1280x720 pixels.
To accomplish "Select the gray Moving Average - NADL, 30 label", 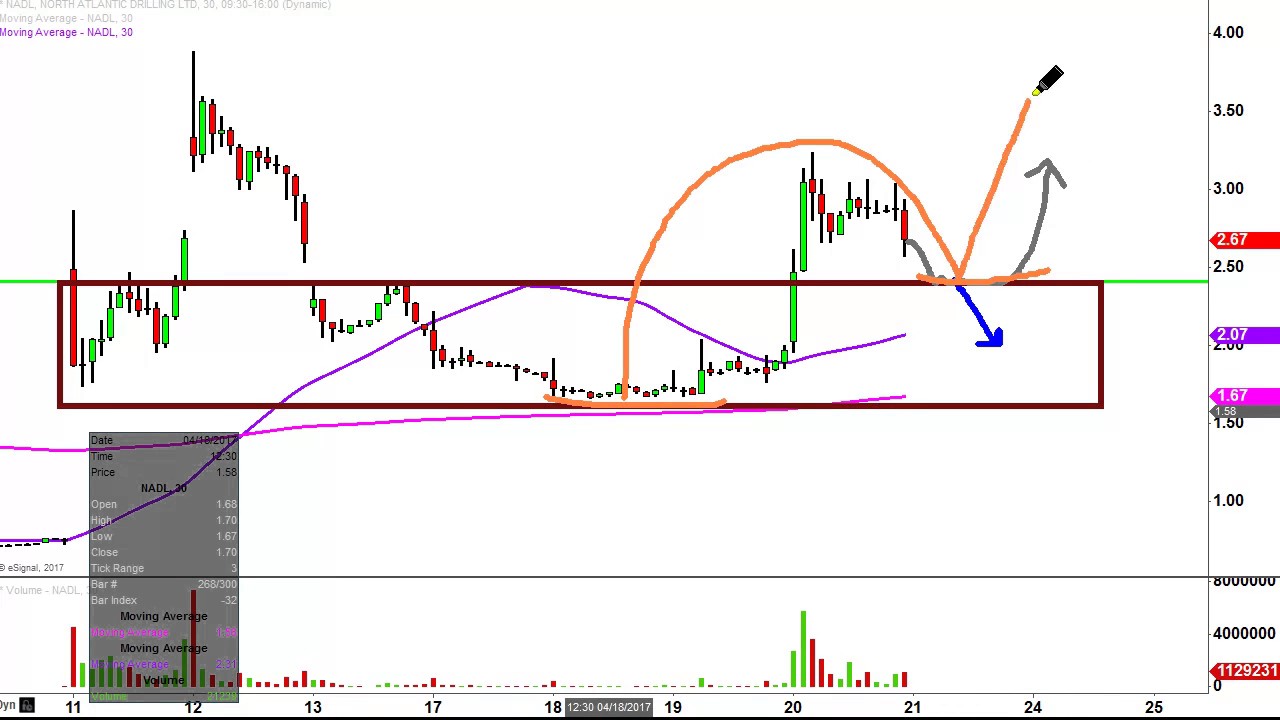I will 66,18.
